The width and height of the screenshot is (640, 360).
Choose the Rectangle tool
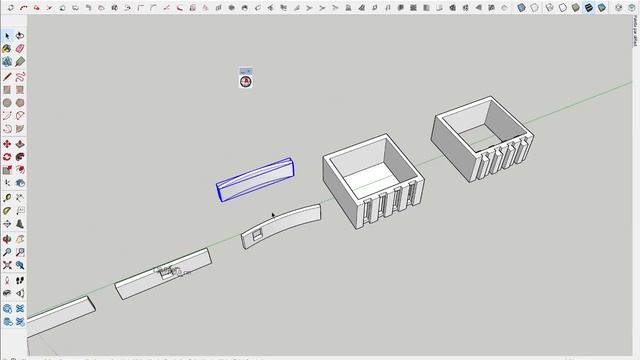coord(7,90)
